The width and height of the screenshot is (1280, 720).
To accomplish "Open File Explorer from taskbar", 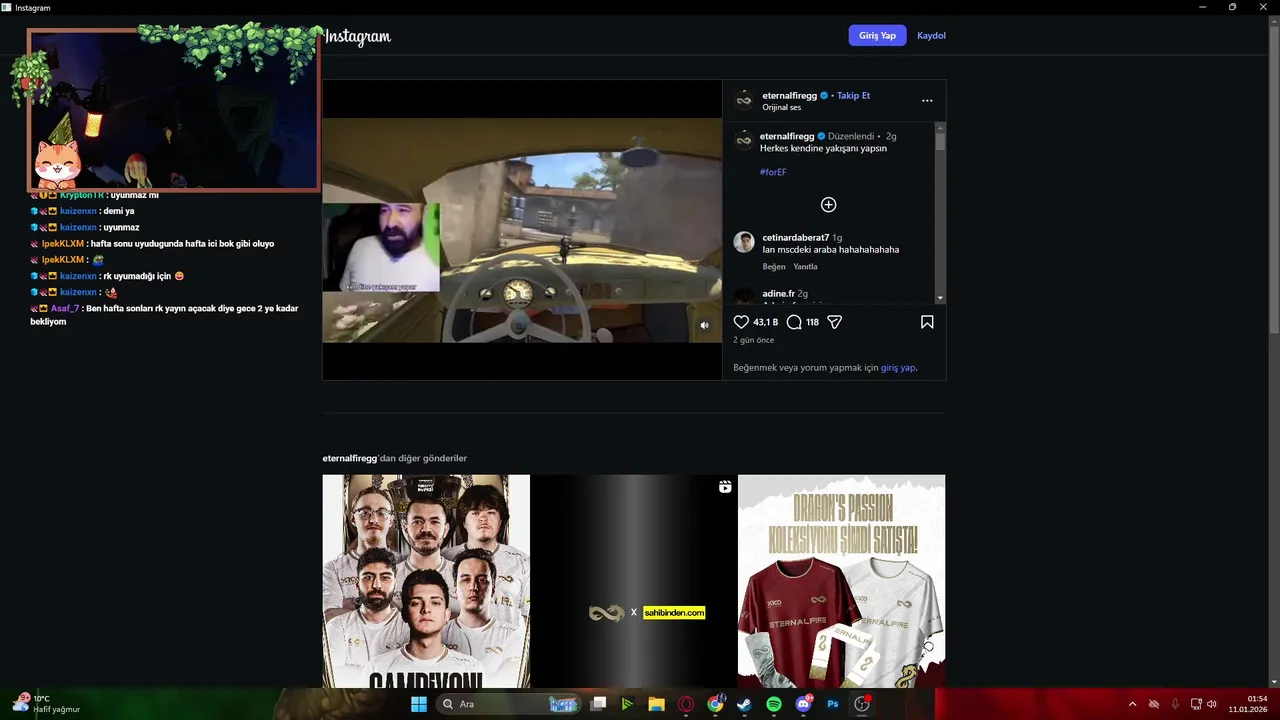I will tap(656, 704).
